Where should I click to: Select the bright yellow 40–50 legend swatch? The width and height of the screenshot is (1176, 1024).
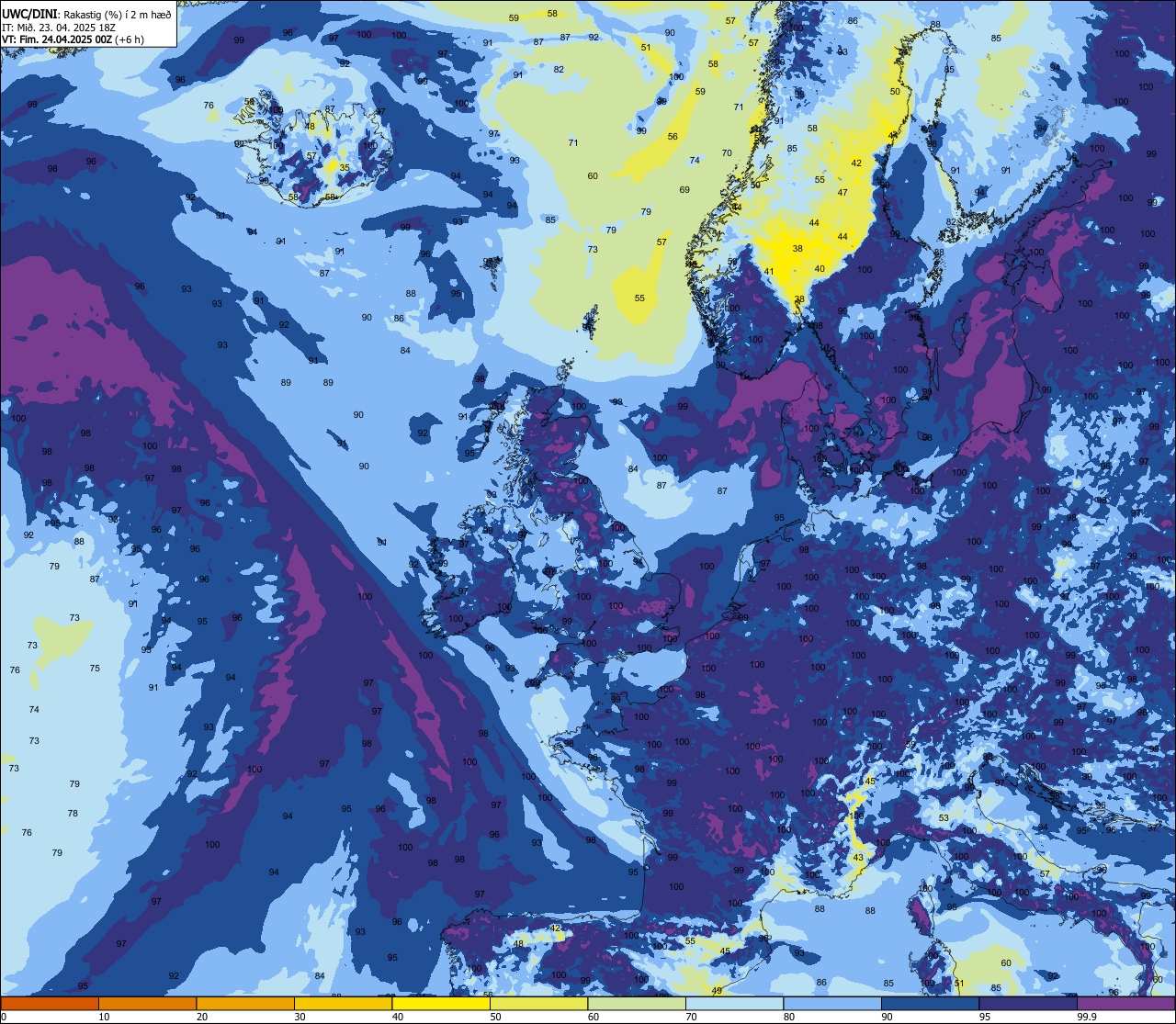pyautogui.click(x=441, y=1003)
